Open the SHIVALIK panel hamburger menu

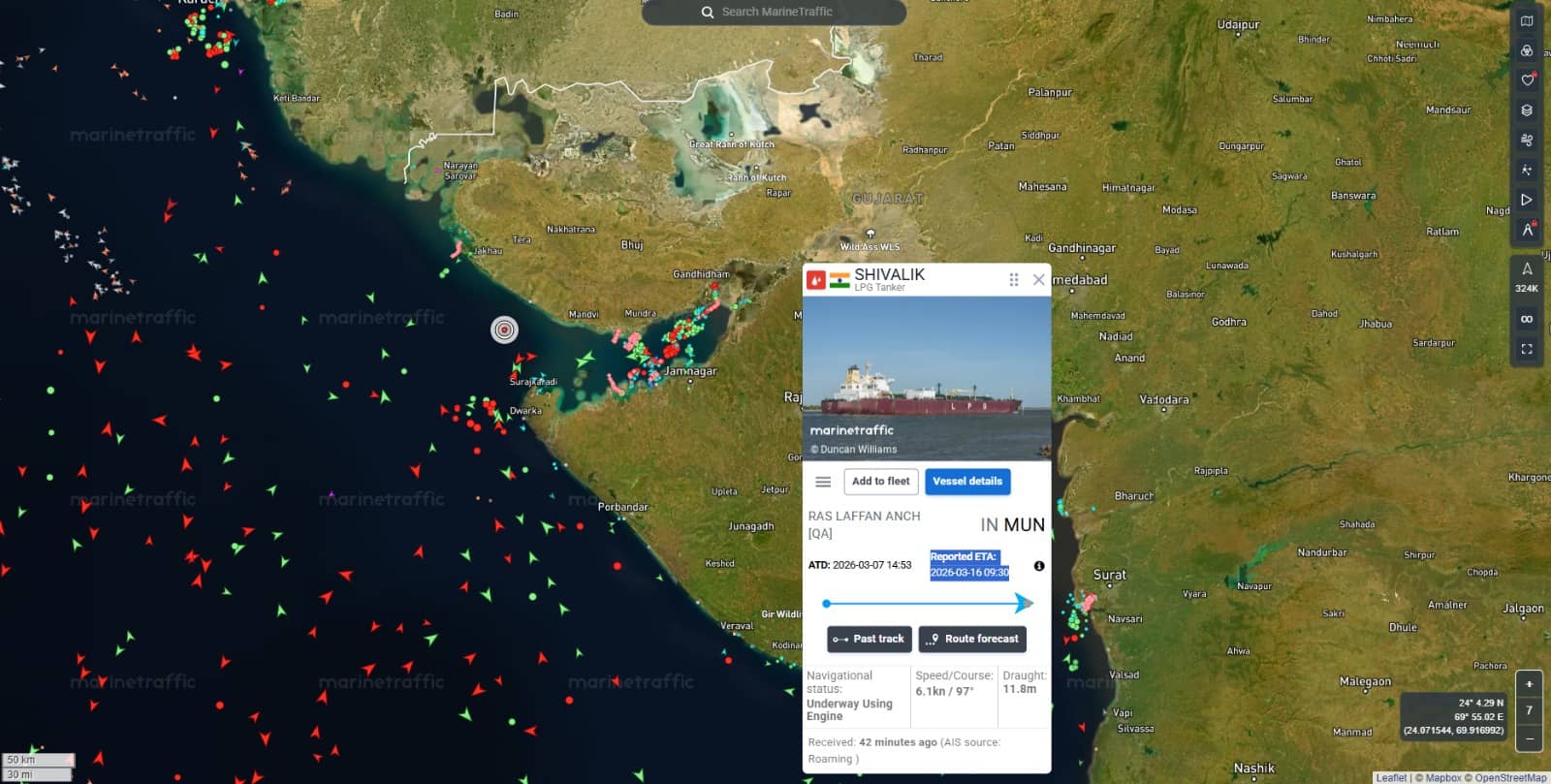click(x=823, y=482)
